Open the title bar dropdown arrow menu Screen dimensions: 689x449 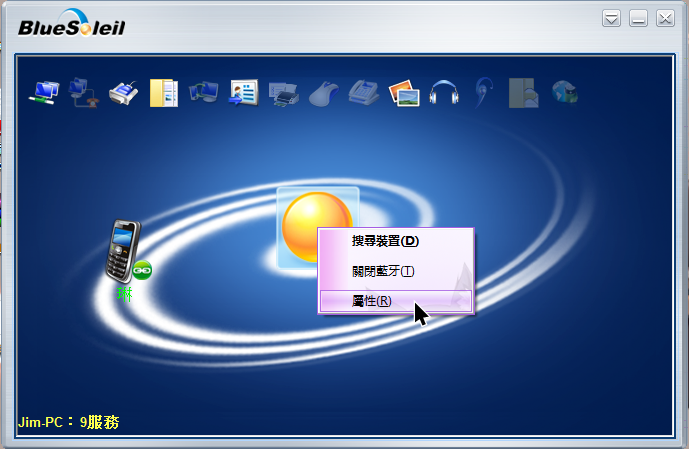pyautogui.click(x=612, y=19)
